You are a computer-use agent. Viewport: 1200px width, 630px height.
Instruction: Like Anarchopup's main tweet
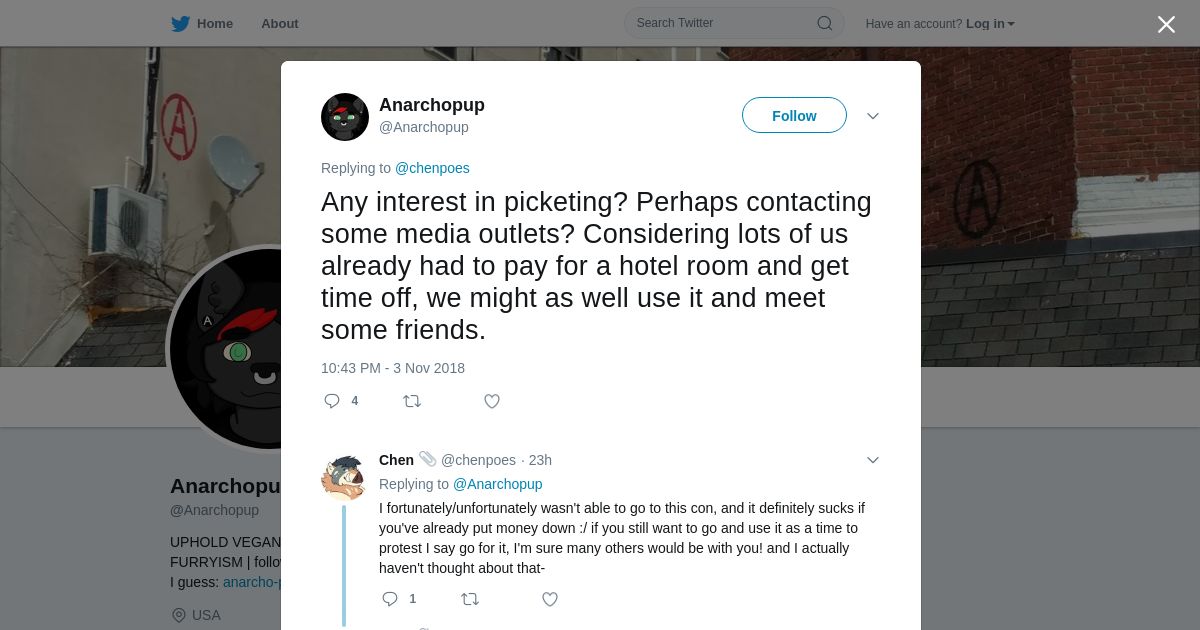point(492,401)
